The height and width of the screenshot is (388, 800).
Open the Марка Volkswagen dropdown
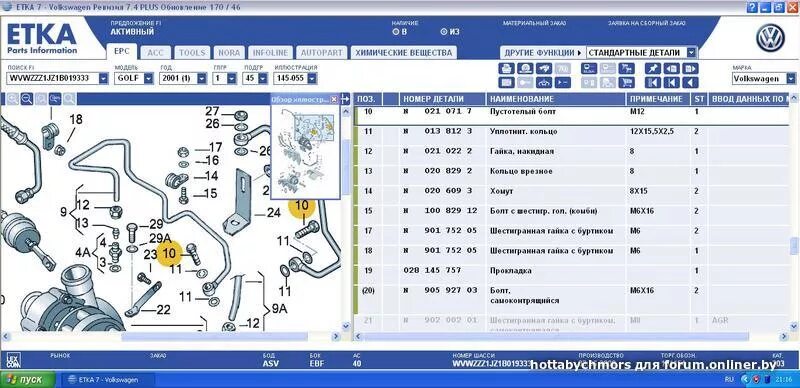pyautogui.click(x=791, y=79)
